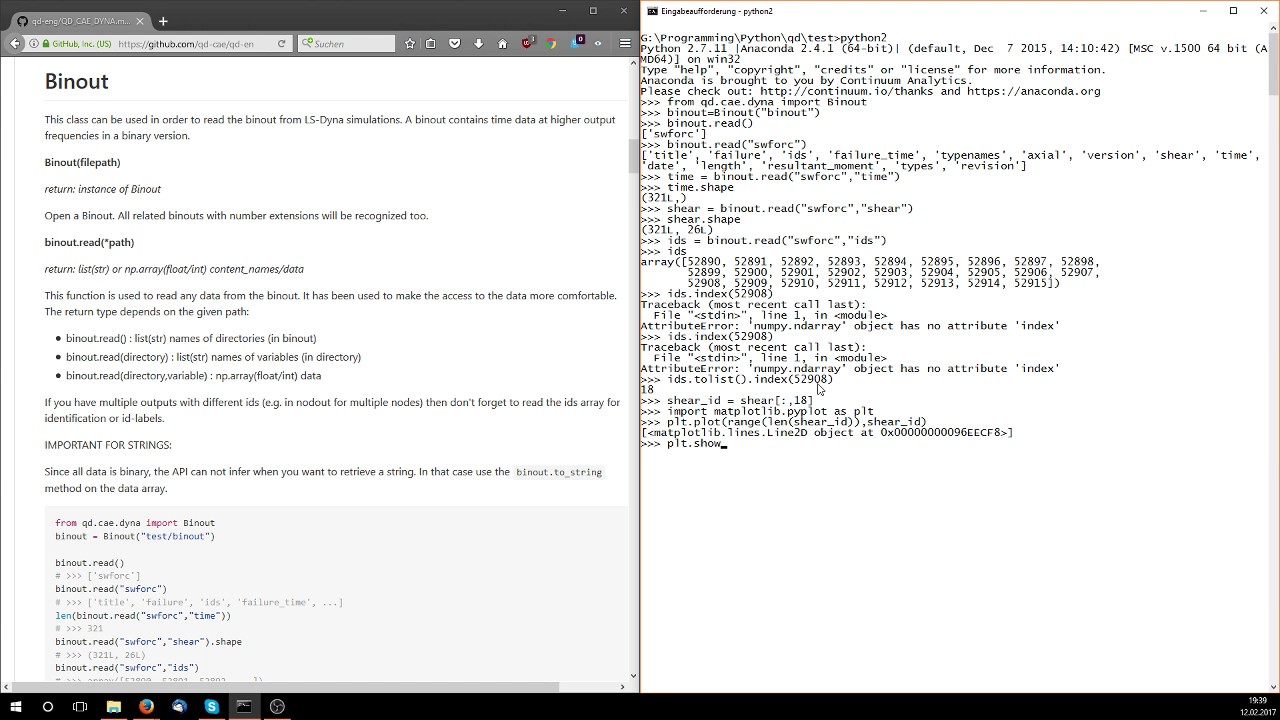Click 'Eingabeaufforderung - python2' title bar
This screenshot has width=1280, height=720.
pos(716,11)
